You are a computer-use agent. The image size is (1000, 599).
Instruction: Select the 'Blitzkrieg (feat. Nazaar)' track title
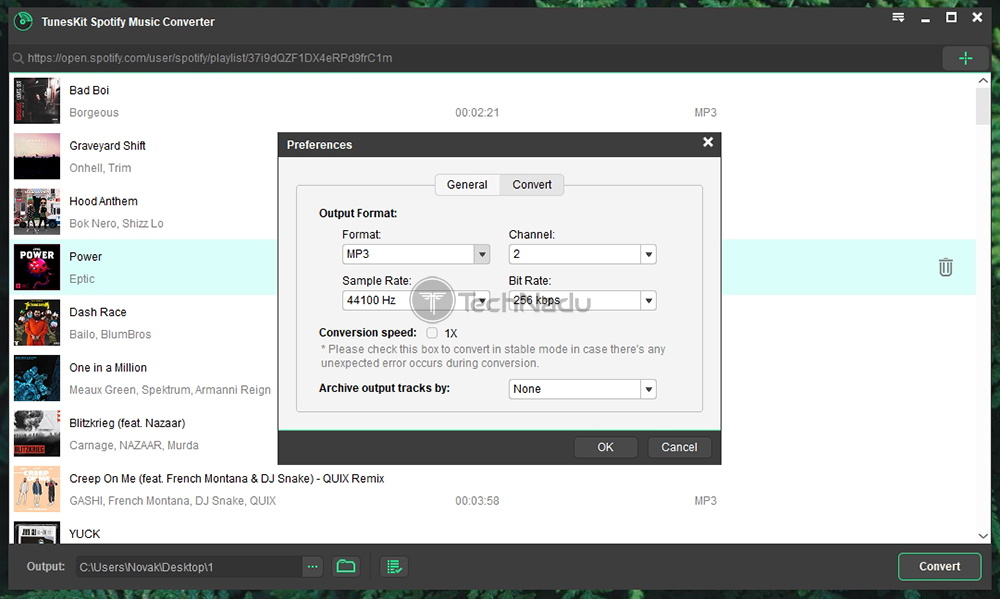pos(127,424)
